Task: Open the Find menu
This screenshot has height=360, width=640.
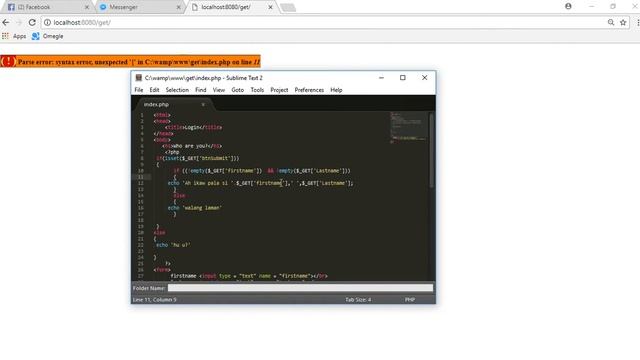Action: pyautogui.click(x=200, y=90)
